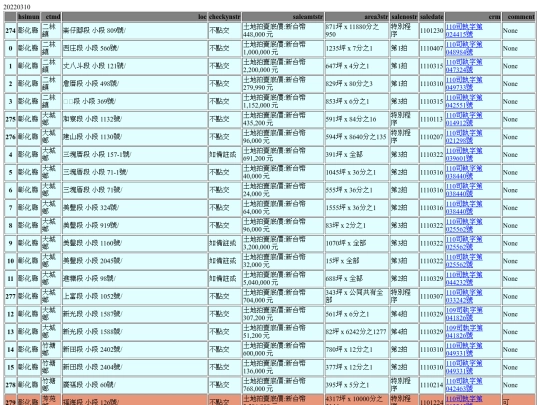This screenshot has height=405, width=540.
Task: Click area cell '343坪 x 公同共有全部'
Action: [357, 297]
